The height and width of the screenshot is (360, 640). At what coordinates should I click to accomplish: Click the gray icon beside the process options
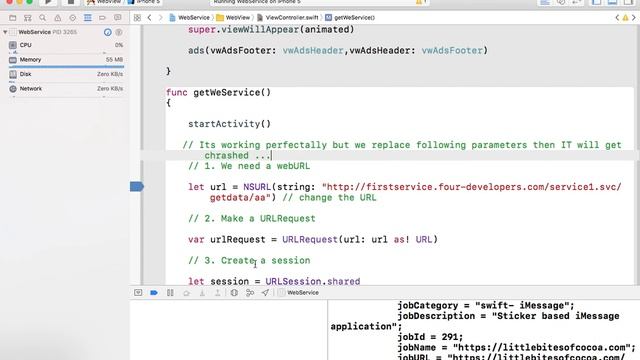pyautogui.click(x=119, y=32)
